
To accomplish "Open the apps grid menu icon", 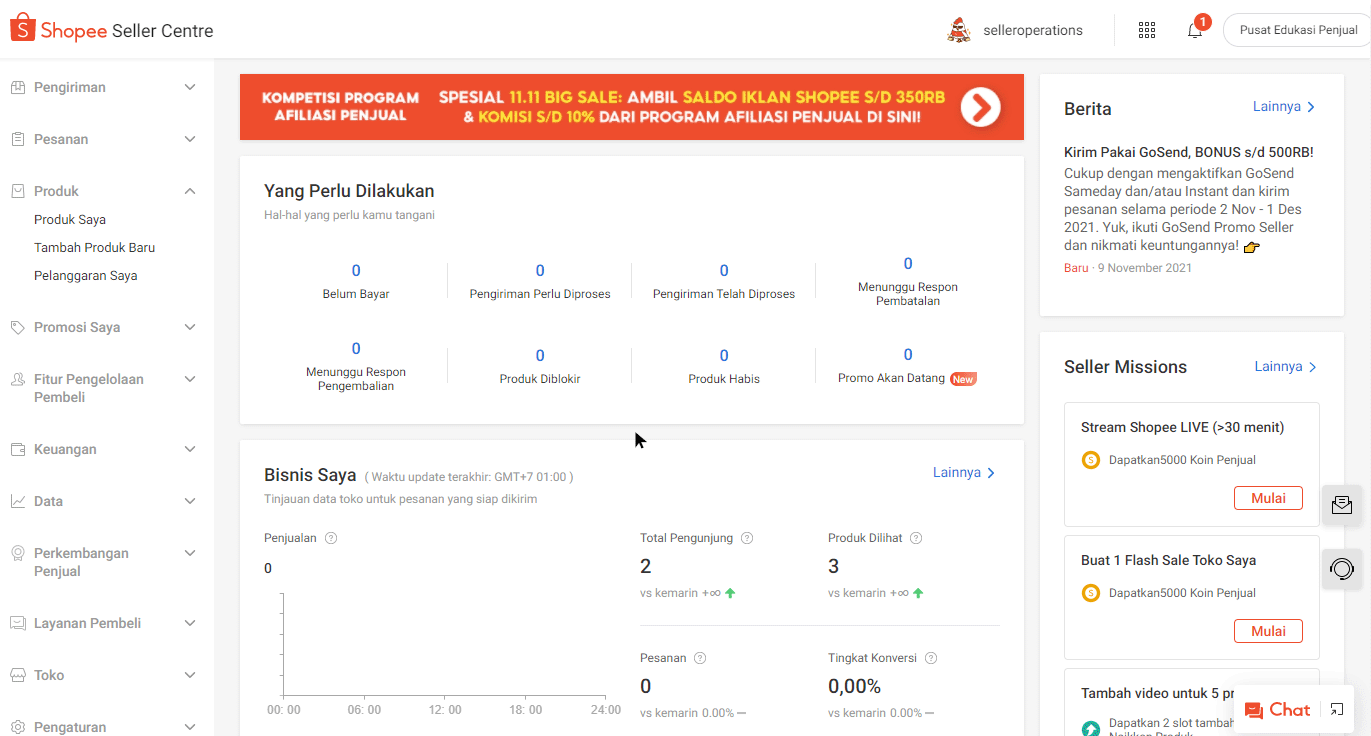I will tap(1147, 30).
